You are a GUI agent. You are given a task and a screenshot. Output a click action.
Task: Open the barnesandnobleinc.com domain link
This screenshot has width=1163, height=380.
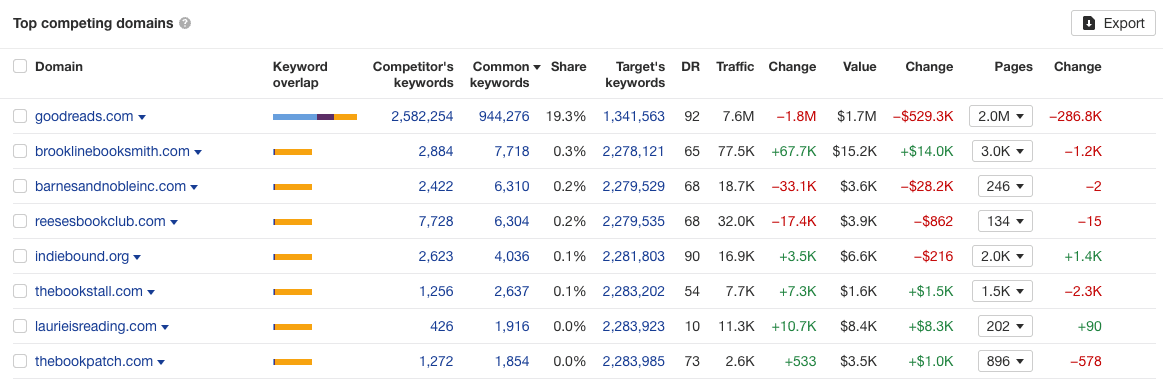111,186
